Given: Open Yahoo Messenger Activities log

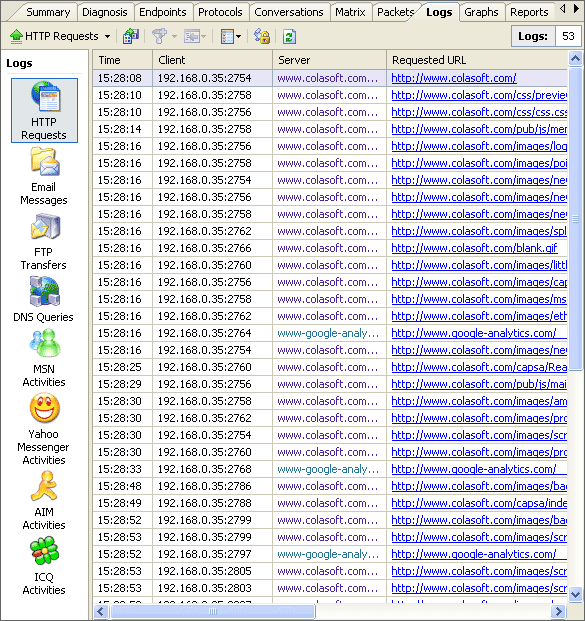Looking at the screenshot, I should [x=44, y=429].
